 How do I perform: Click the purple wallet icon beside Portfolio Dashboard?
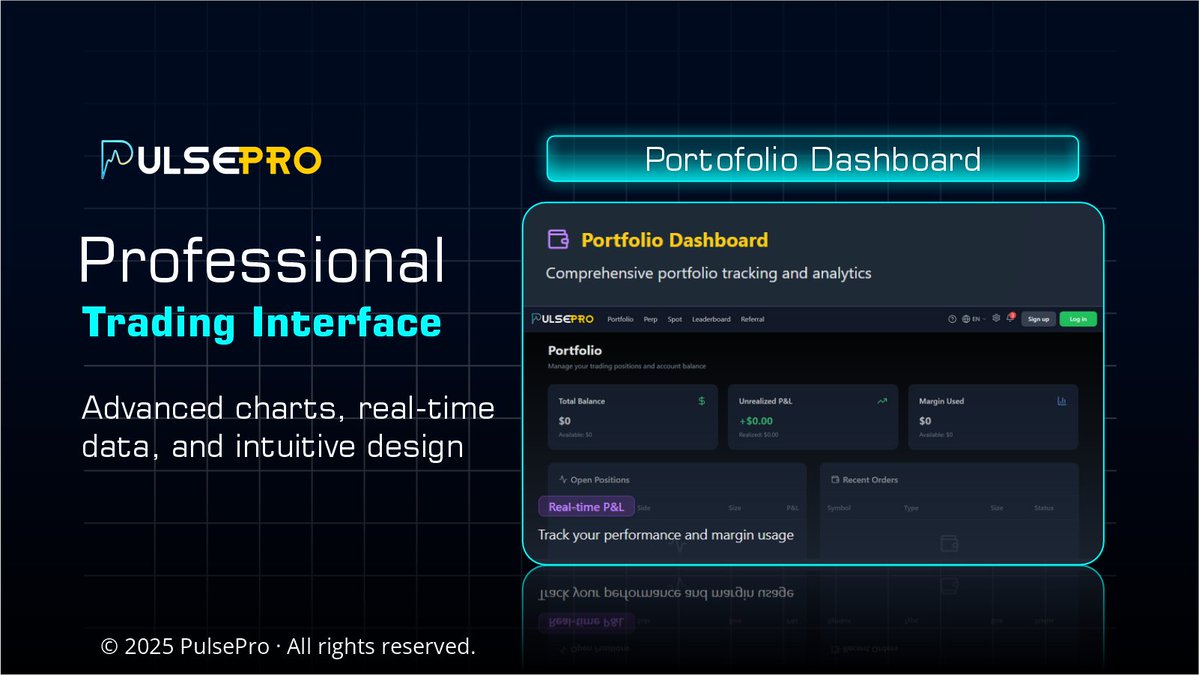558,239
